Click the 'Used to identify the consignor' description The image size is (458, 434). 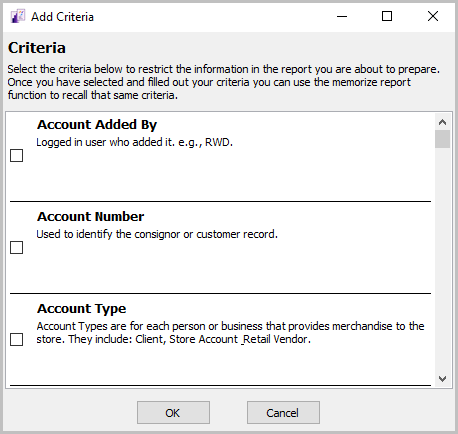[x=157, y=234]
